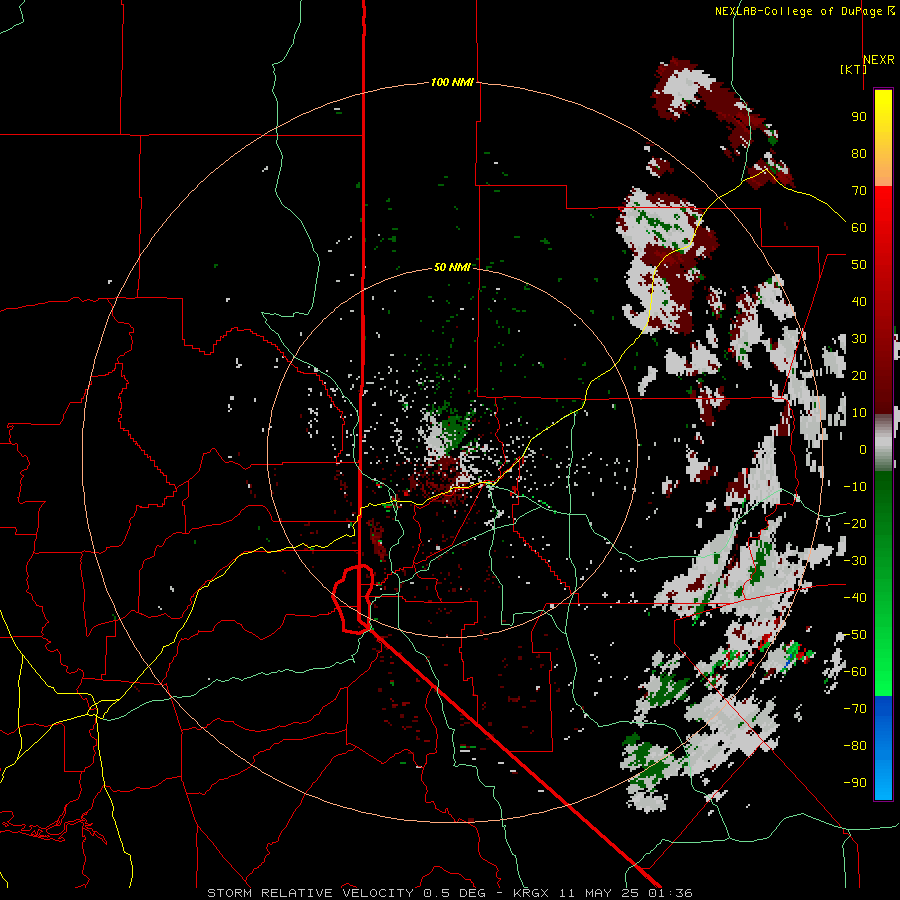Select the gray zero-velocity segment of the color bar
This screenshot has height=900, width=900.
883,442
